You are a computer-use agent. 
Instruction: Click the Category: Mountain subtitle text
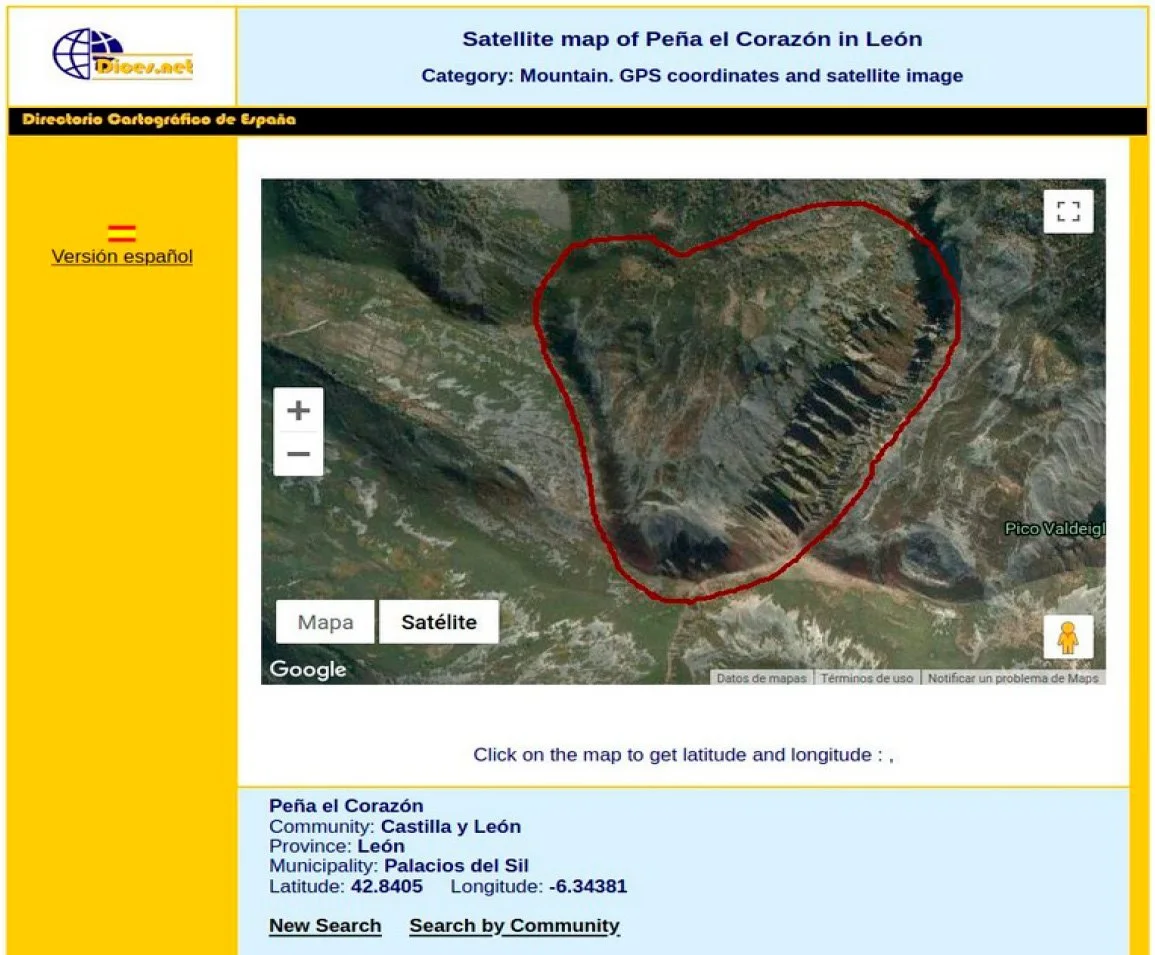point(692,76)
